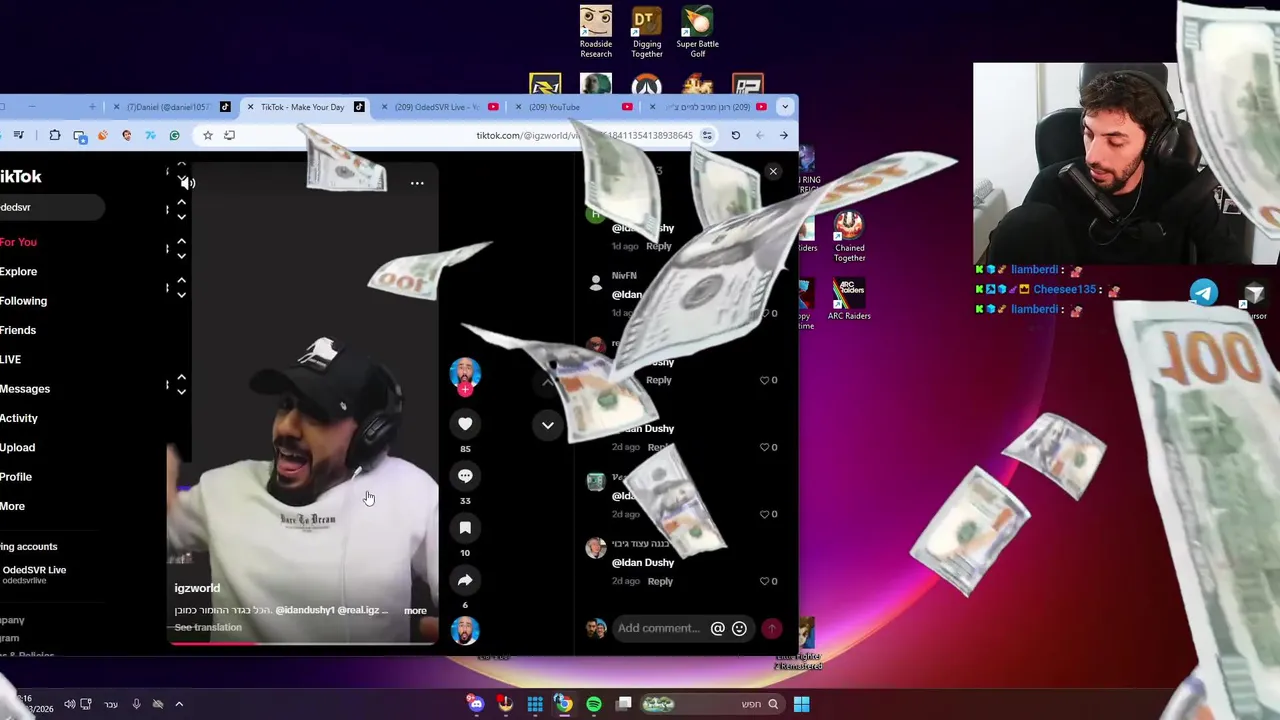The height and width of the screenshot is (720, 1280).
Task: Click Reply next to 1d ago
Action: coord(659,246)
